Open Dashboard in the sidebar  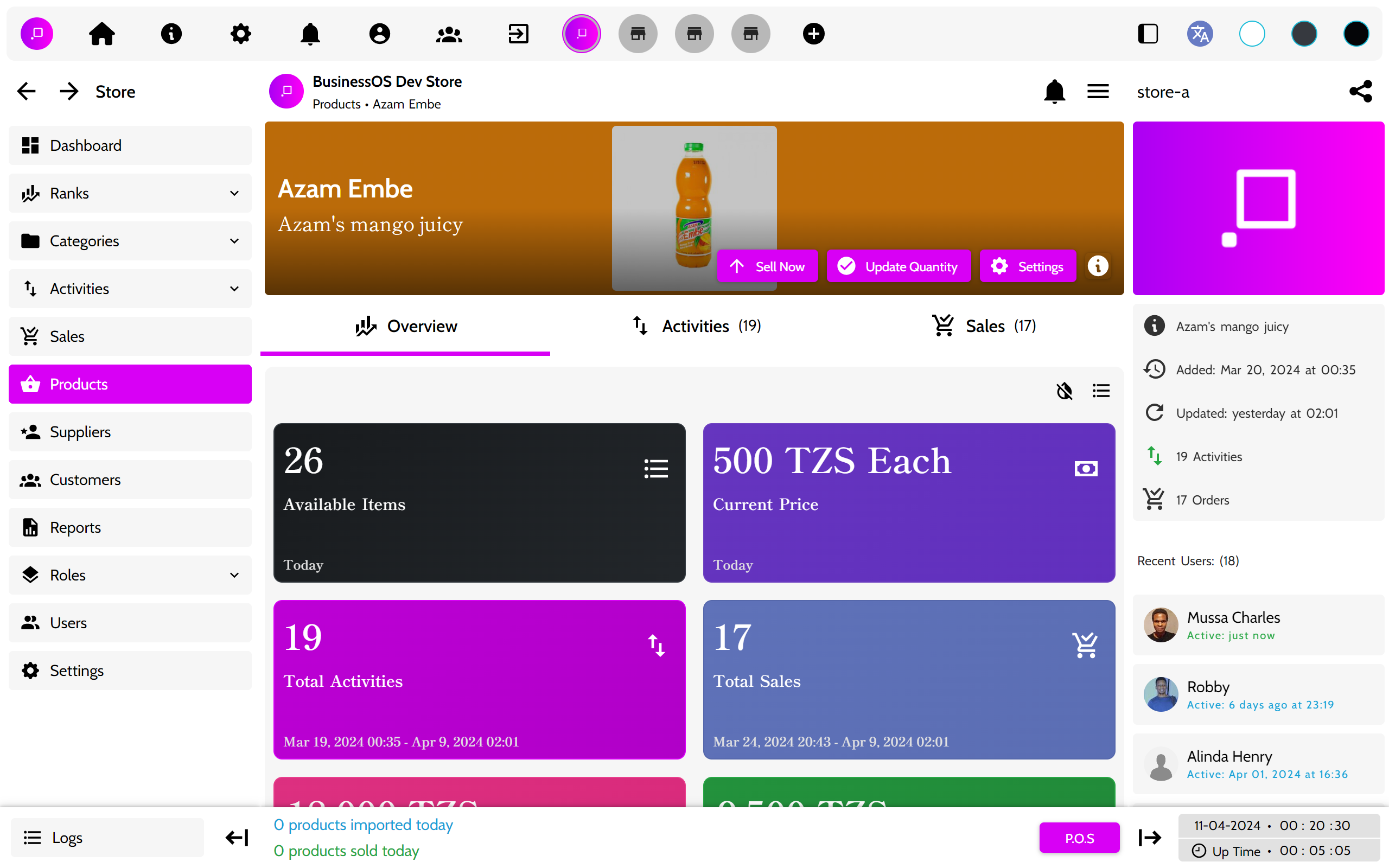point(130,145)
